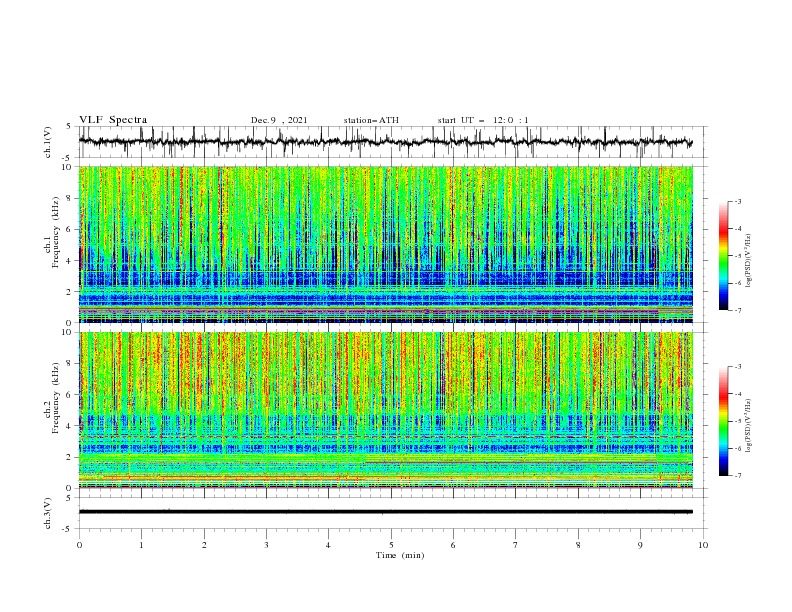The height and width of the screenshot is (612, 792).
Task: Click the "VLF Spectra" title text
Action: click(x=113, y=120)
